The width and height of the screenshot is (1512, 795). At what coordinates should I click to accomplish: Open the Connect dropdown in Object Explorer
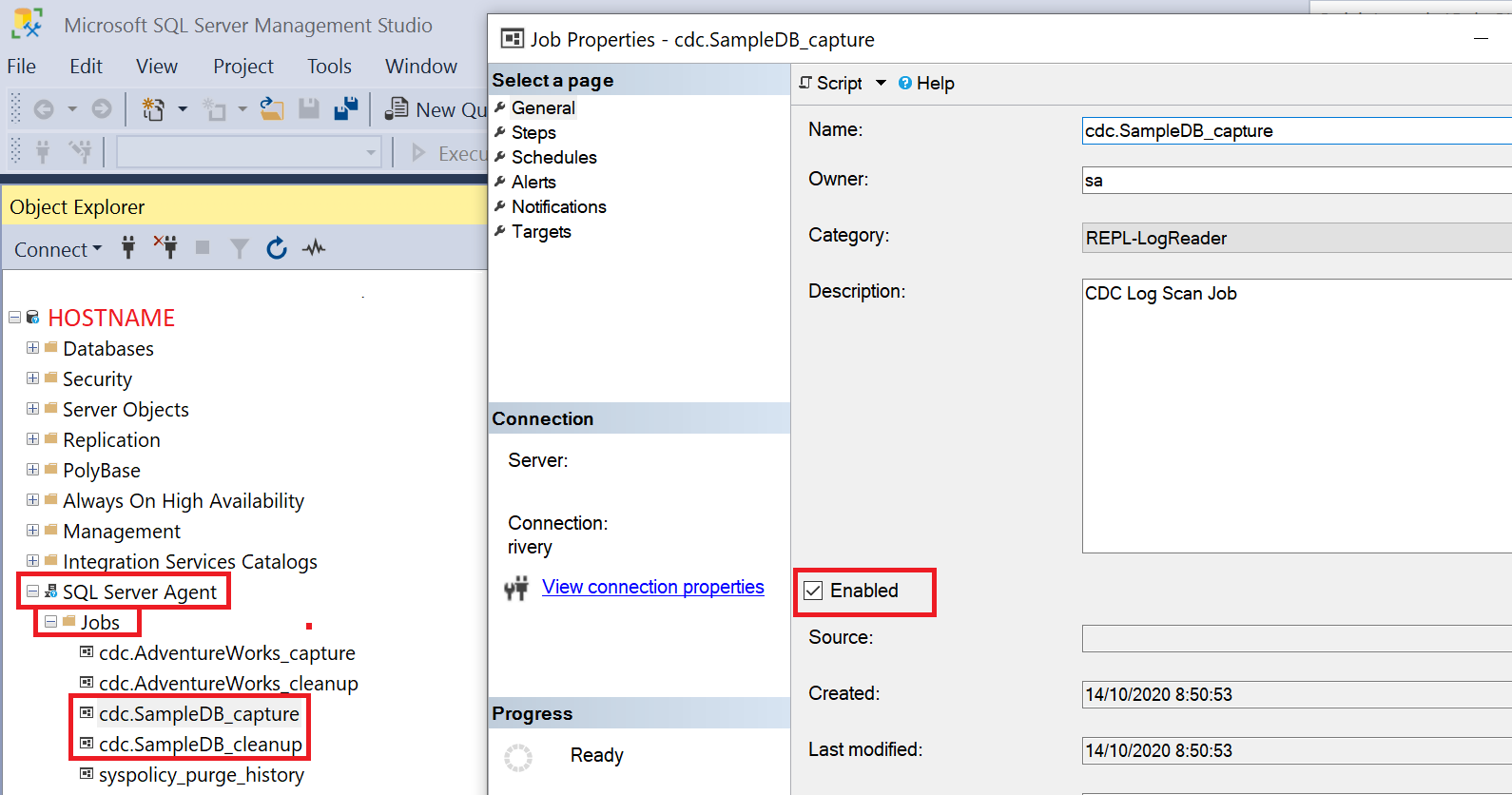(x=57, y=249)
